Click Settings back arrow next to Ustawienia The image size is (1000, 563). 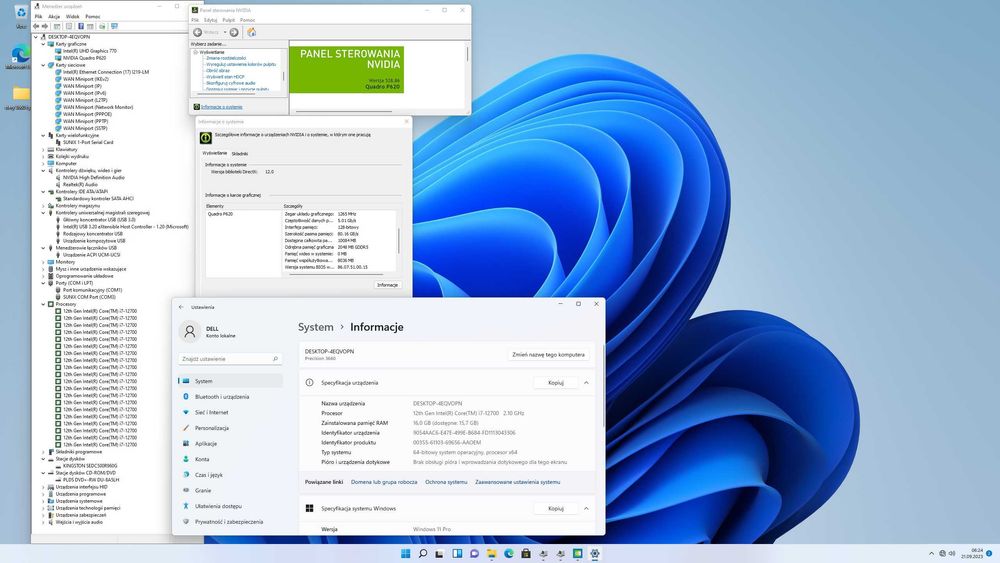pos(181,307)
